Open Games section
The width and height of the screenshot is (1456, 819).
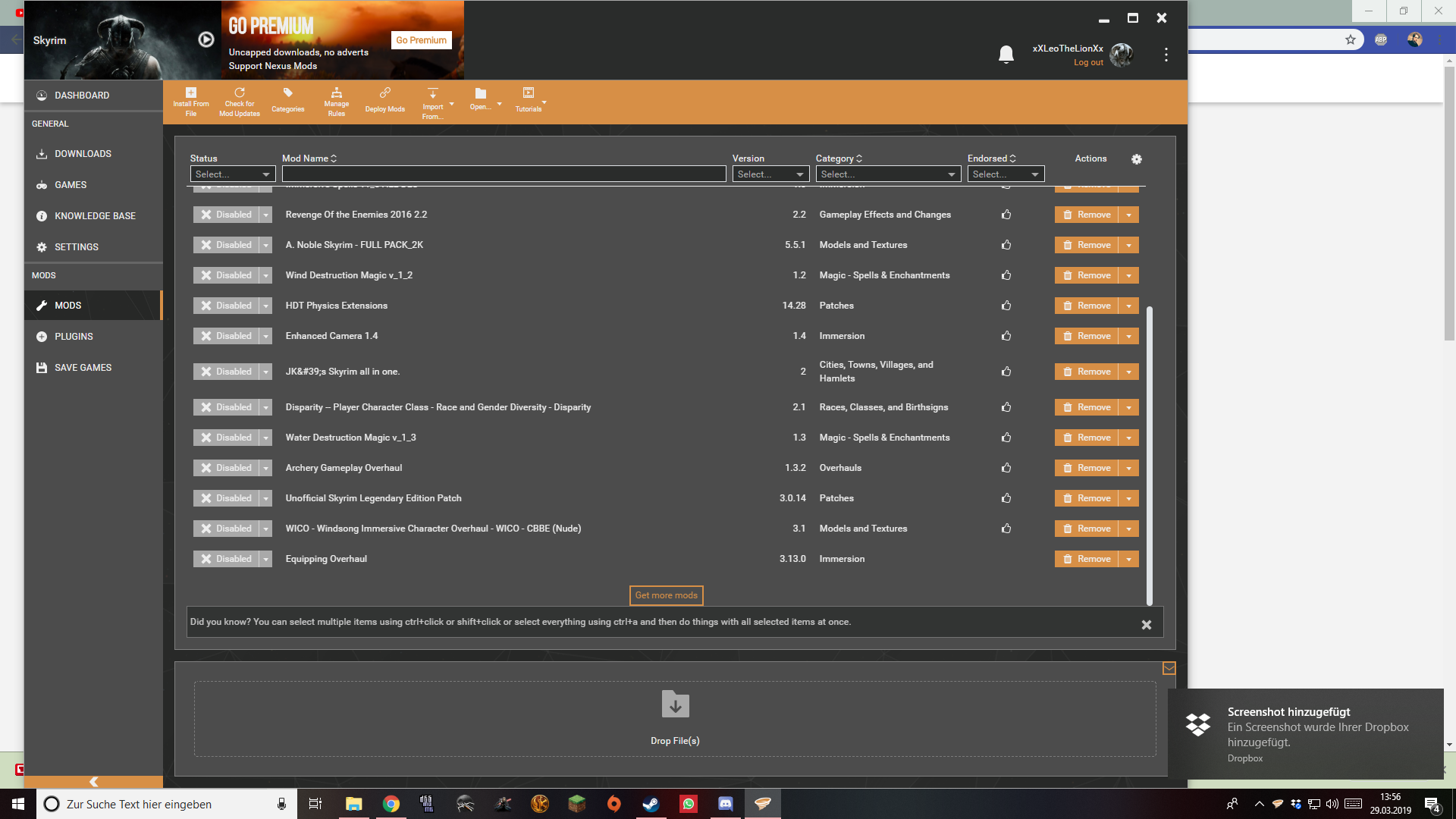coord(93,185)
